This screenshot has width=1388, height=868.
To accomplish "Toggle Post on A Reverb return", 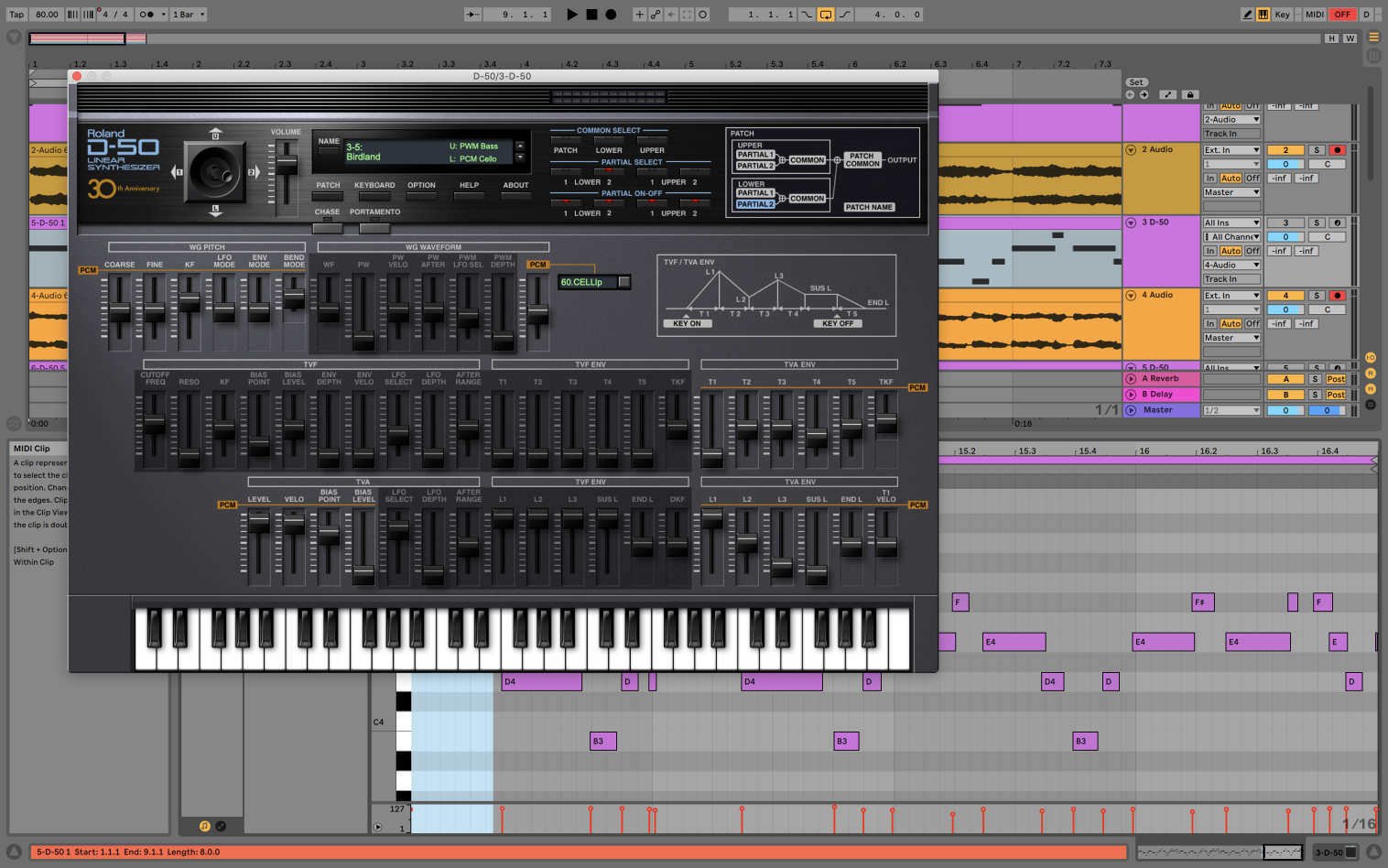I will (x=1336, y=379).
